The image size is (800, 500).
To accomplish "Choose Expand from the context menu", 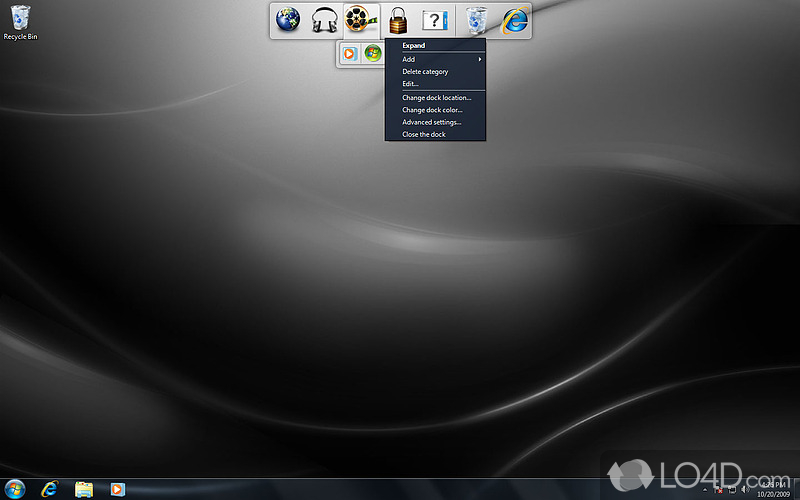I will (414, 46).
